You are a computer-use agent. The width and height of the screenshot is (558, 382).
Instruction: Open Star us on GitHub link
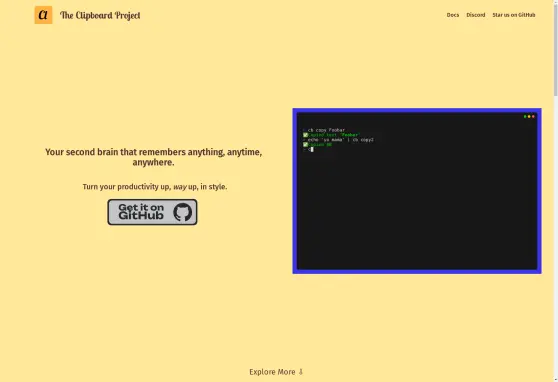(x=514, y=15)
